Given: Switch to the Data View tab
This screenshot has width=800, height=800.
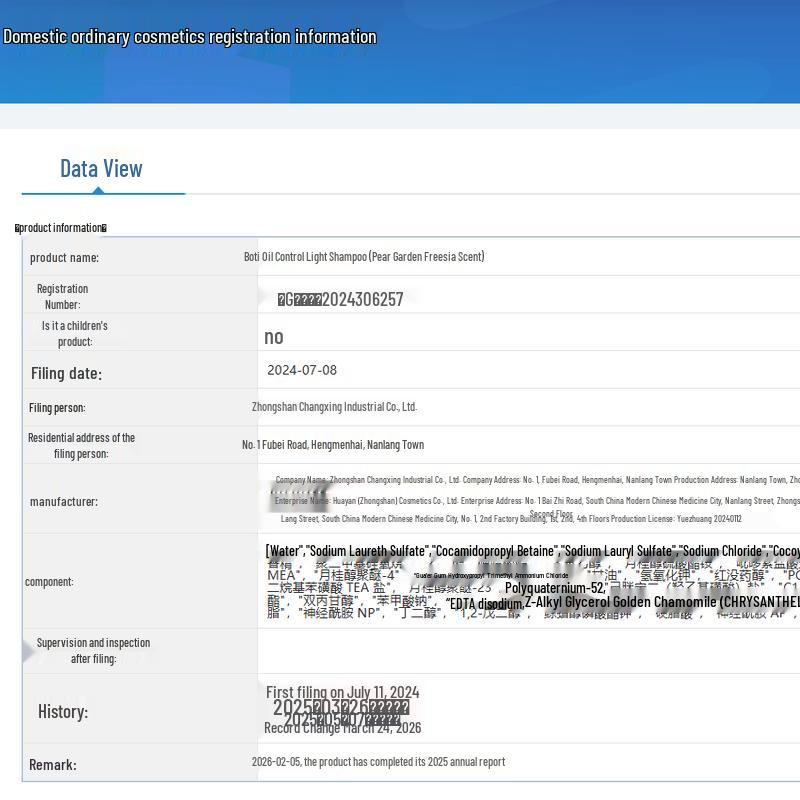Looking at the screenshot, I should click(101, 169).
